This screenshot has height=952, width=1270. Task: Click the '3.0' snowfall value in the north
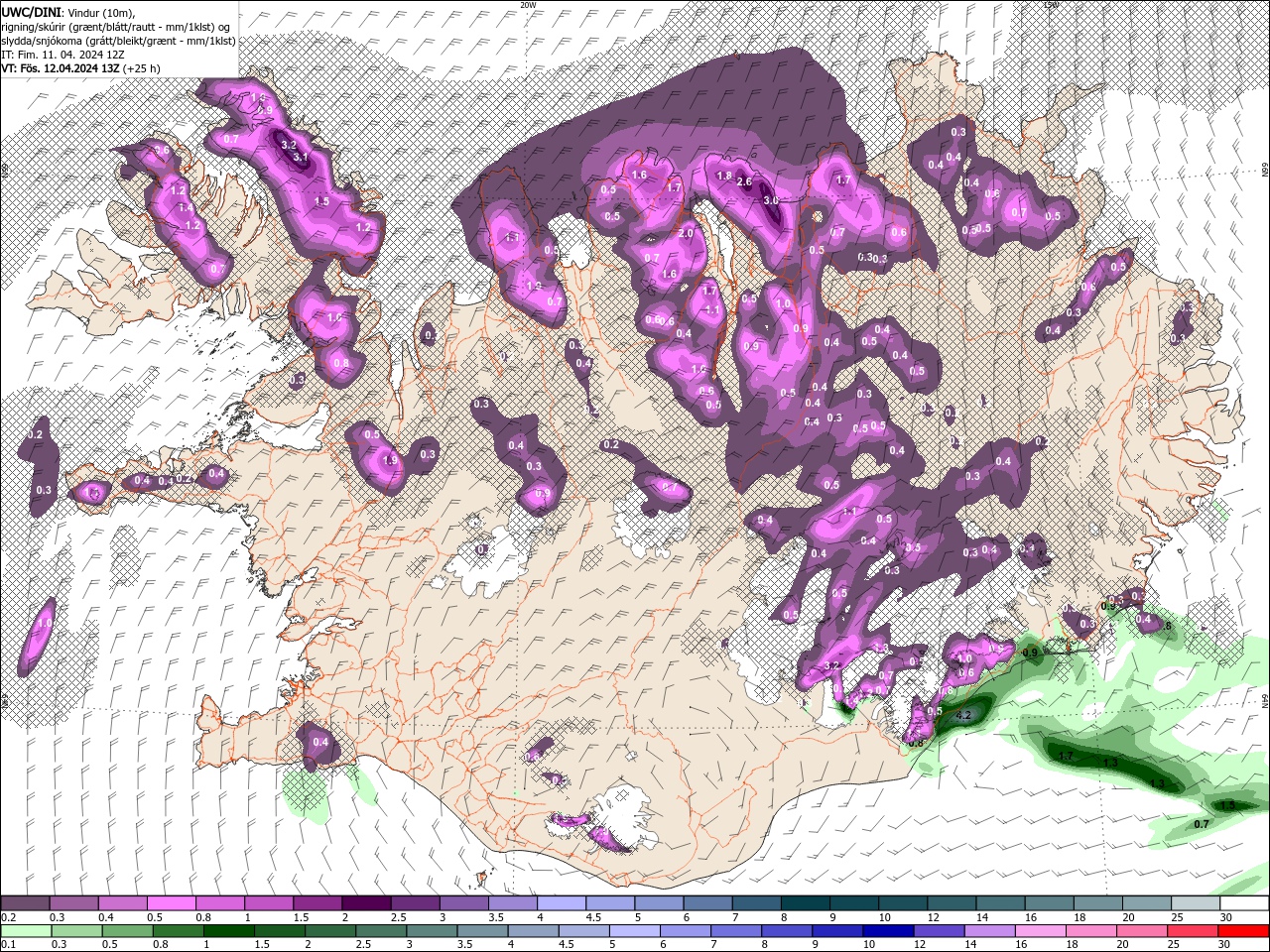771,200
